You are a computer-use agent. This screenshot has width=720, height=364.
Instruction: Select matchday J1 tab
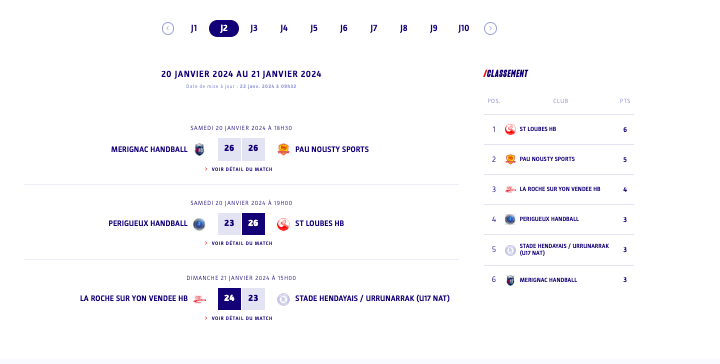[194, 28]
